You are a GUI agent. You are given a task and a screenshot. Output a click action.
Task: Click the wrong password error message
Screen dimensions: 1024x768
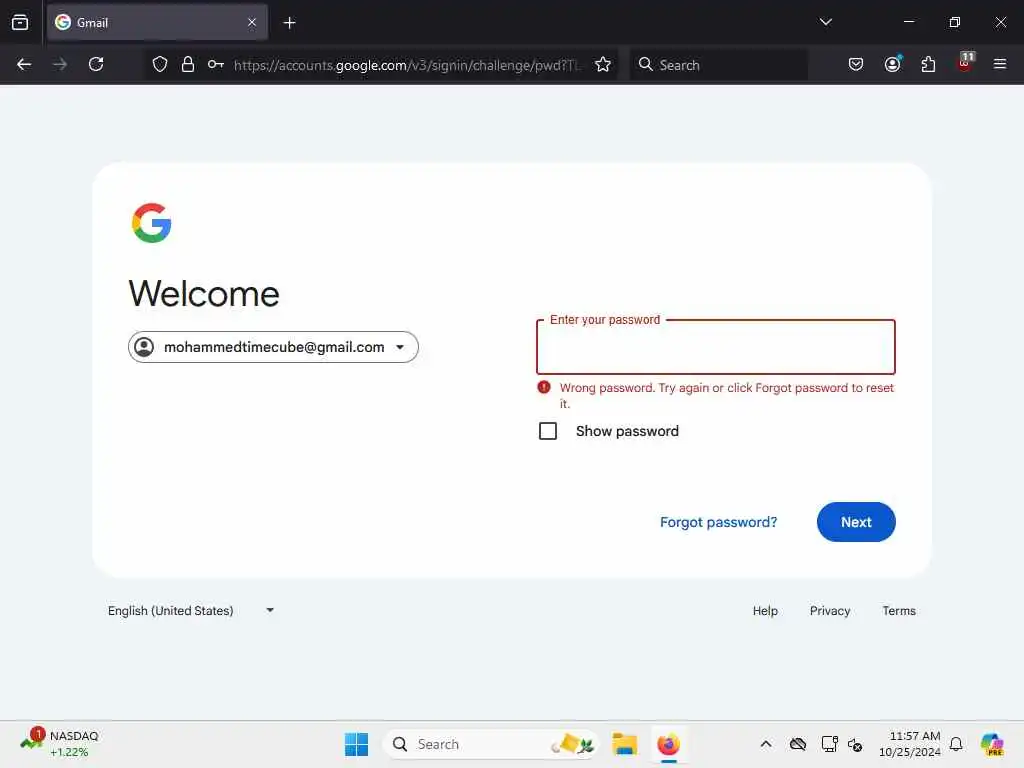point(726,395)
